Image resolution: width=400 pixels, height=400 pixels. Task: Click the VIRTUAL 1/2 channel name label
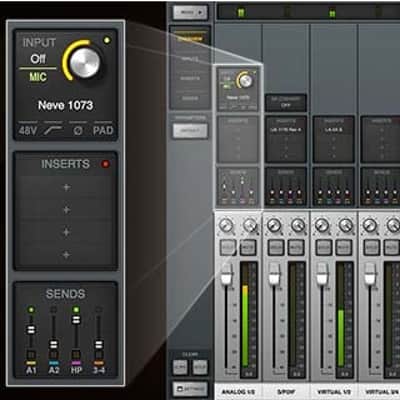(x=334, y=392)
